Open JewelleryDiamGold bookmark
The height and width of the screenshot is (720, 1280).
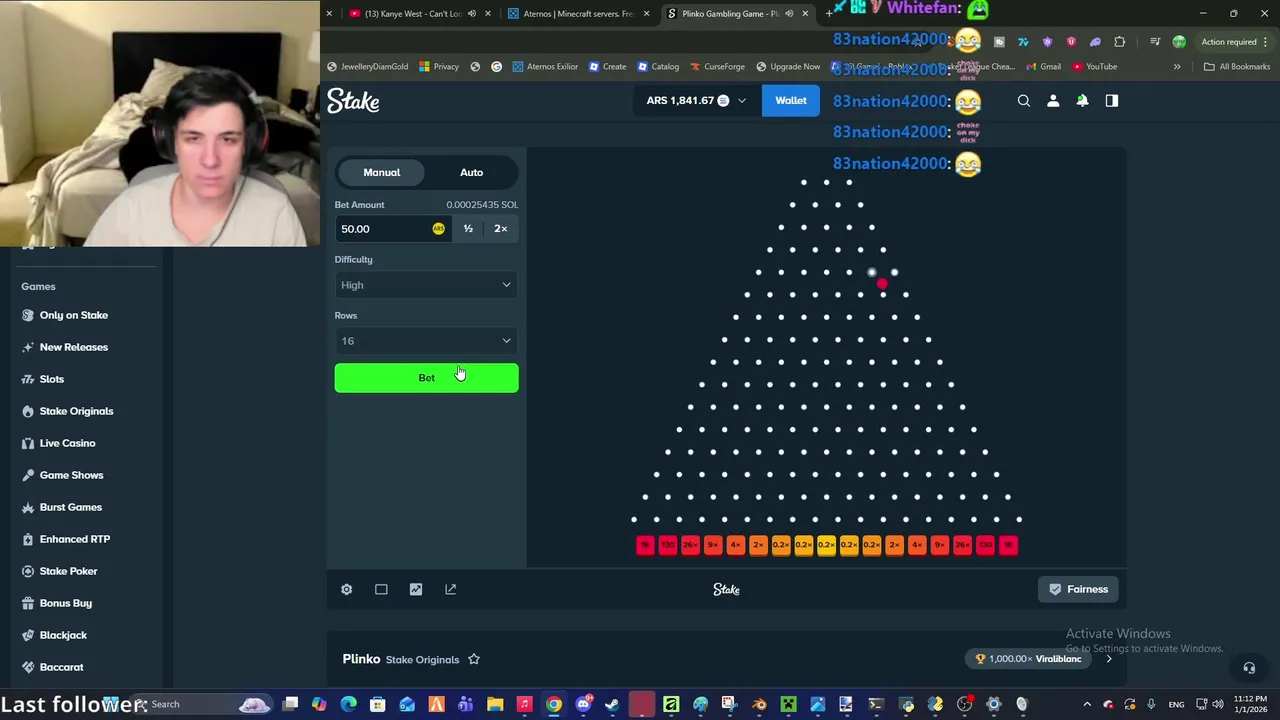(x=368, y=67)
